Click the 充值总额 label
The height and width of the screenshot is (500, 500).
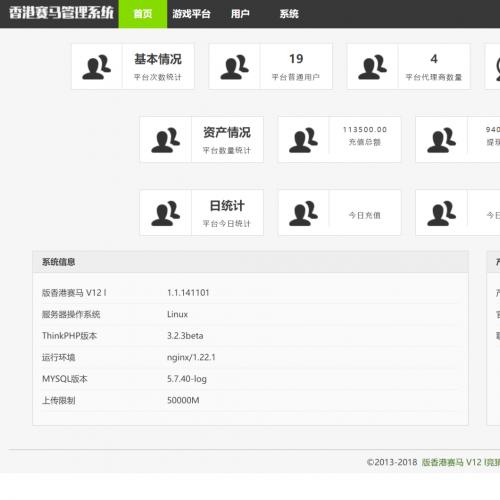click(x=365, y=142)
